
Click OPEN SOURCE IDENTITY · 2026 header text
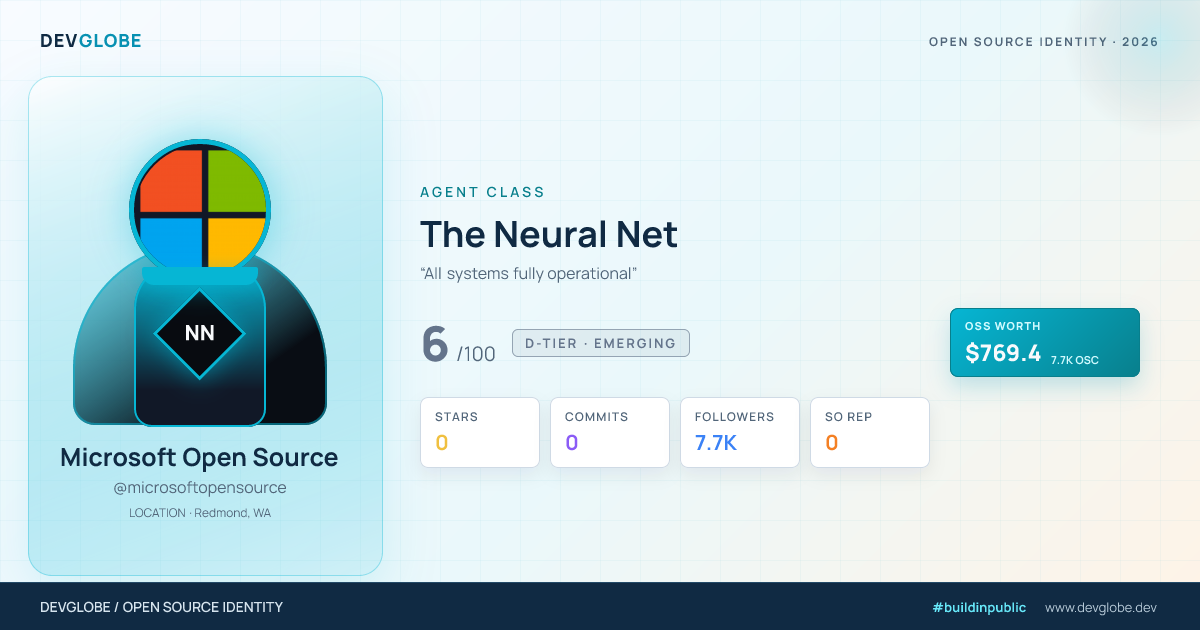[1044, 42]
